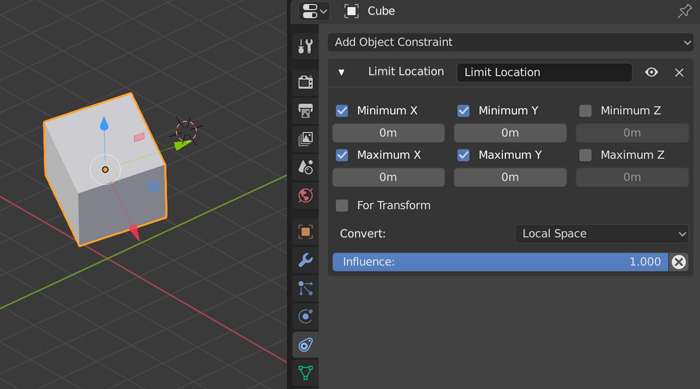Click the Minimum Y value field
Screen dimensions: 700x389
[x=510, y=133]
